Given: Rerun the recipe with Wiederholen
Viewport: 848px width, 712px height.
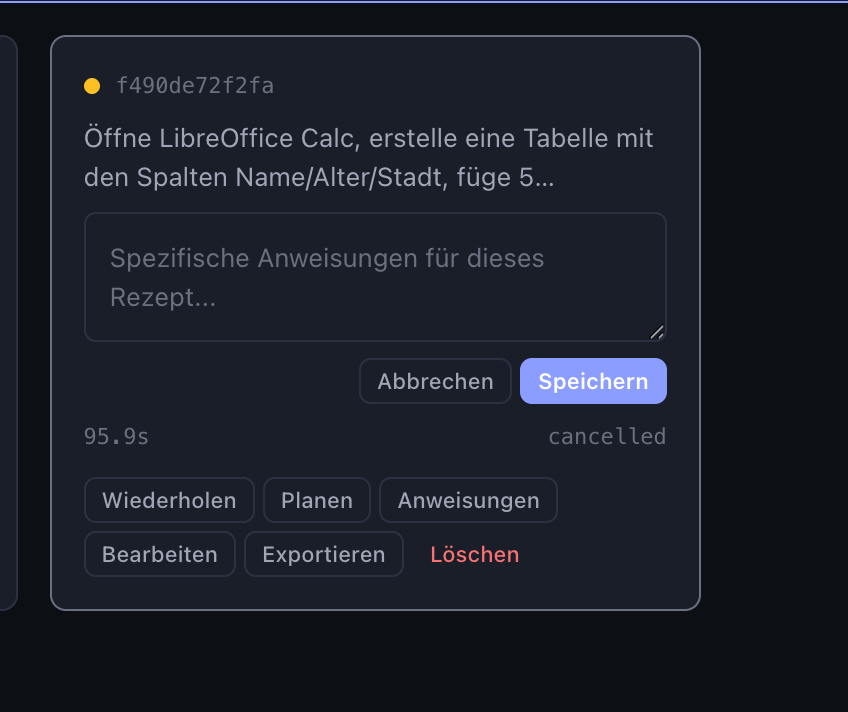Looking at the screenshot, I should 169,500.
